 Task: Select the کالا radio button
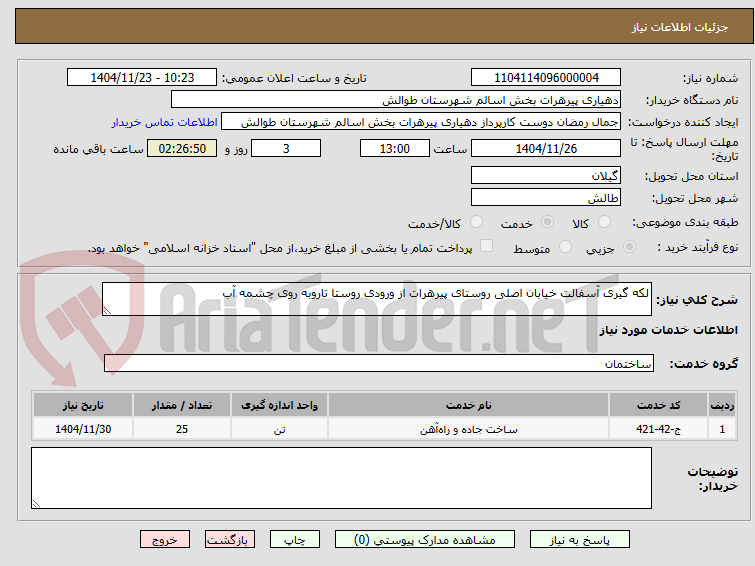604,222
